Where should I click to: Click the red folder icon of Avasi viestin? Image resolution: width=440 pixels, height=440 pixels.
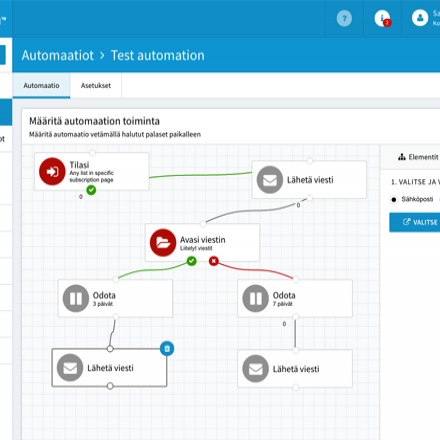[163, 242]
